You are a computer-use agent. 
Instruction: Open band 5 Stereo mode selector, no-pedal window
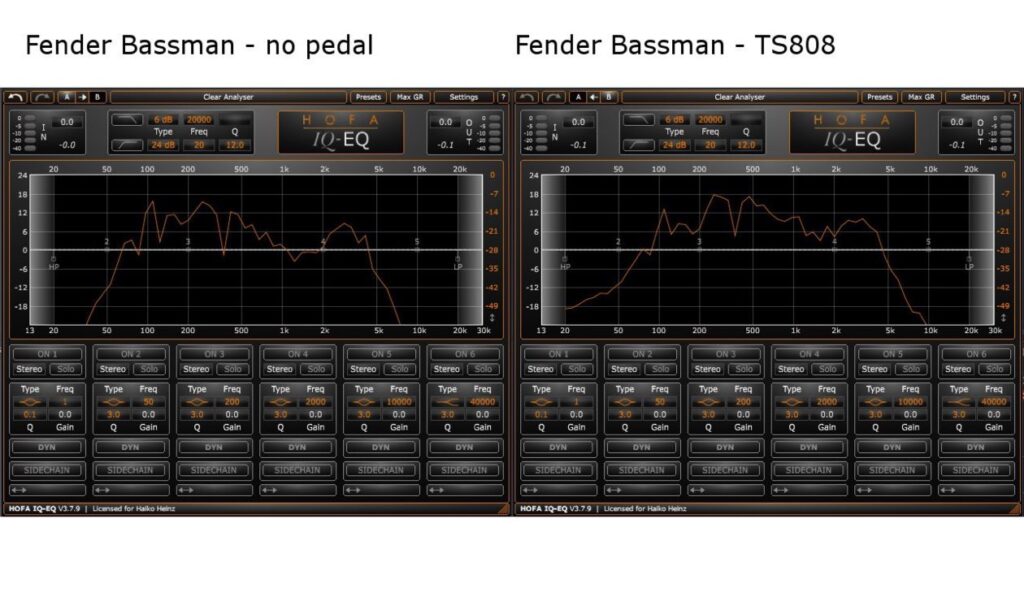363,370
